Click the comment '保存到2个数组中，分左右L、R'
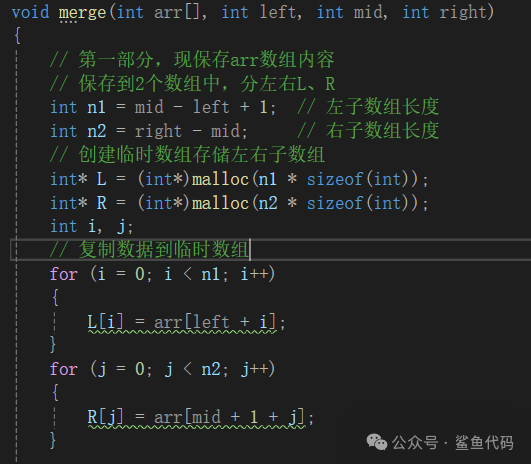The width and height of the screenshot is (531, 464). (x=192, y=84)
